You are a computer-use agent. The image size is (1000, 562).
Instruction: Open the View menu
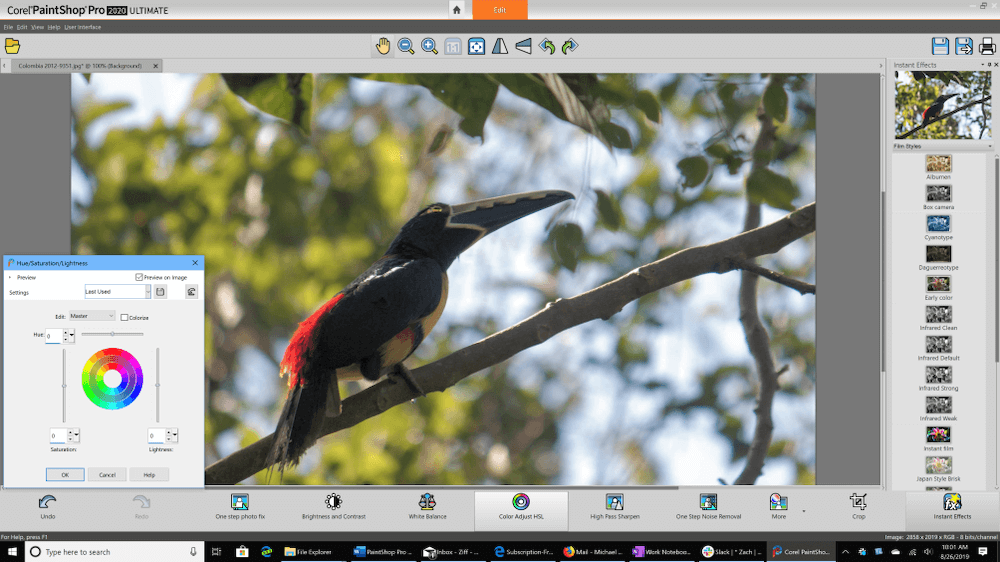click(x=37, y=27)
